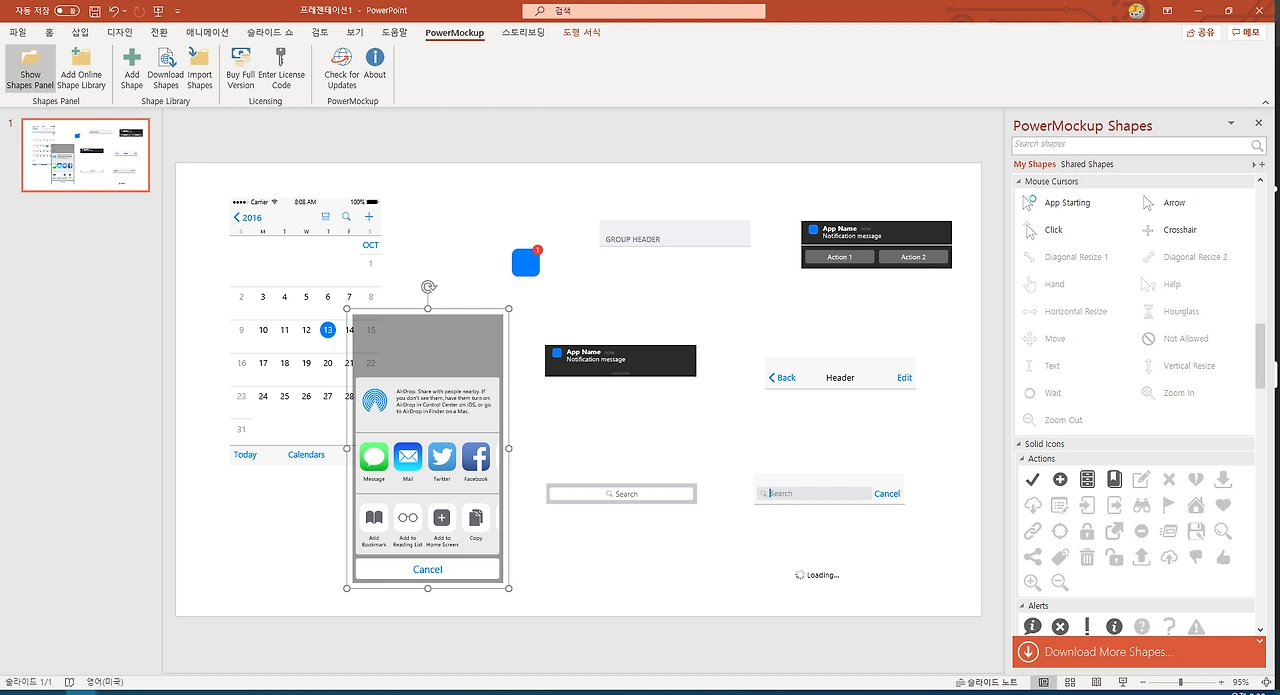Click the plus circle icon in Actions
This screenshot has height=695, width=1280.
point(1060,480)
